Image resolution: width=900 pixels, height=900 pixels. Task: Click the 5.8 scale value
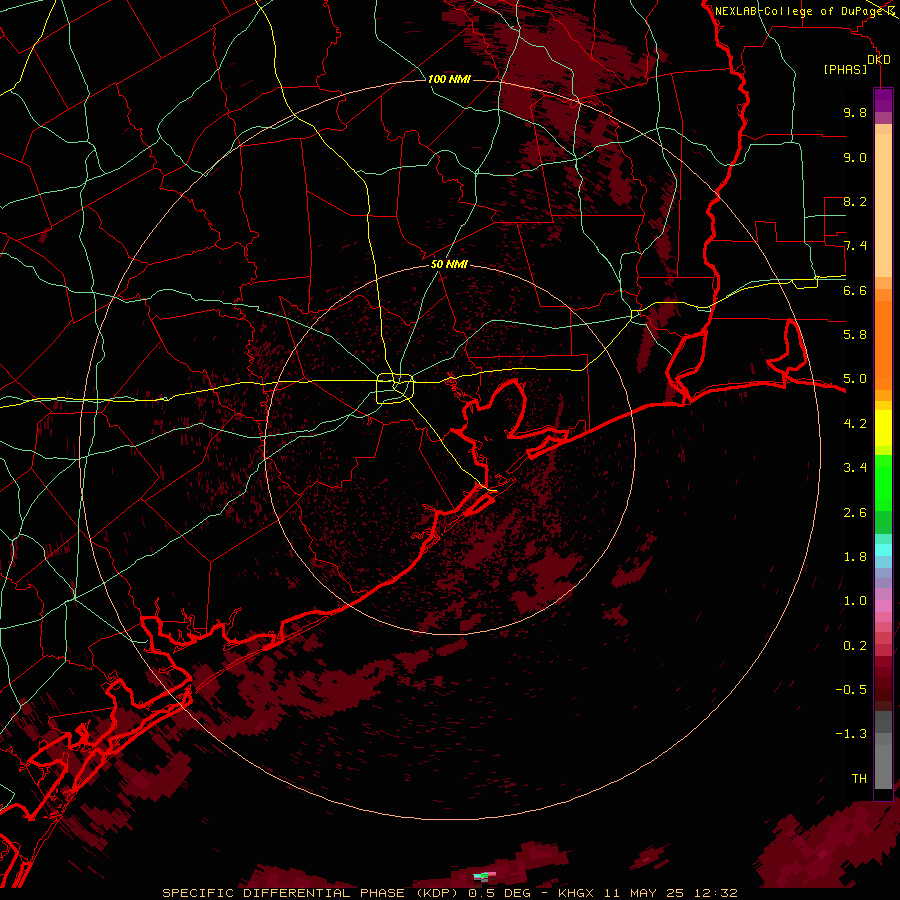(x=855, y=335)
